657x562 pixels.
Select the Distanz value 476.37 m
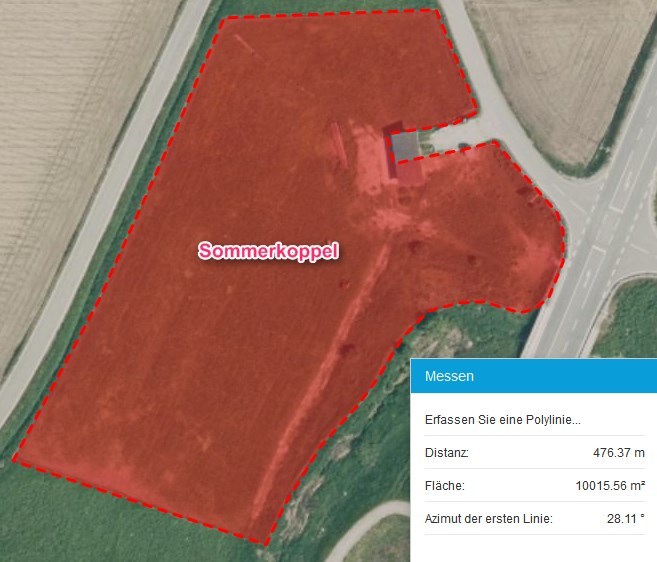(x=618, y=453)
